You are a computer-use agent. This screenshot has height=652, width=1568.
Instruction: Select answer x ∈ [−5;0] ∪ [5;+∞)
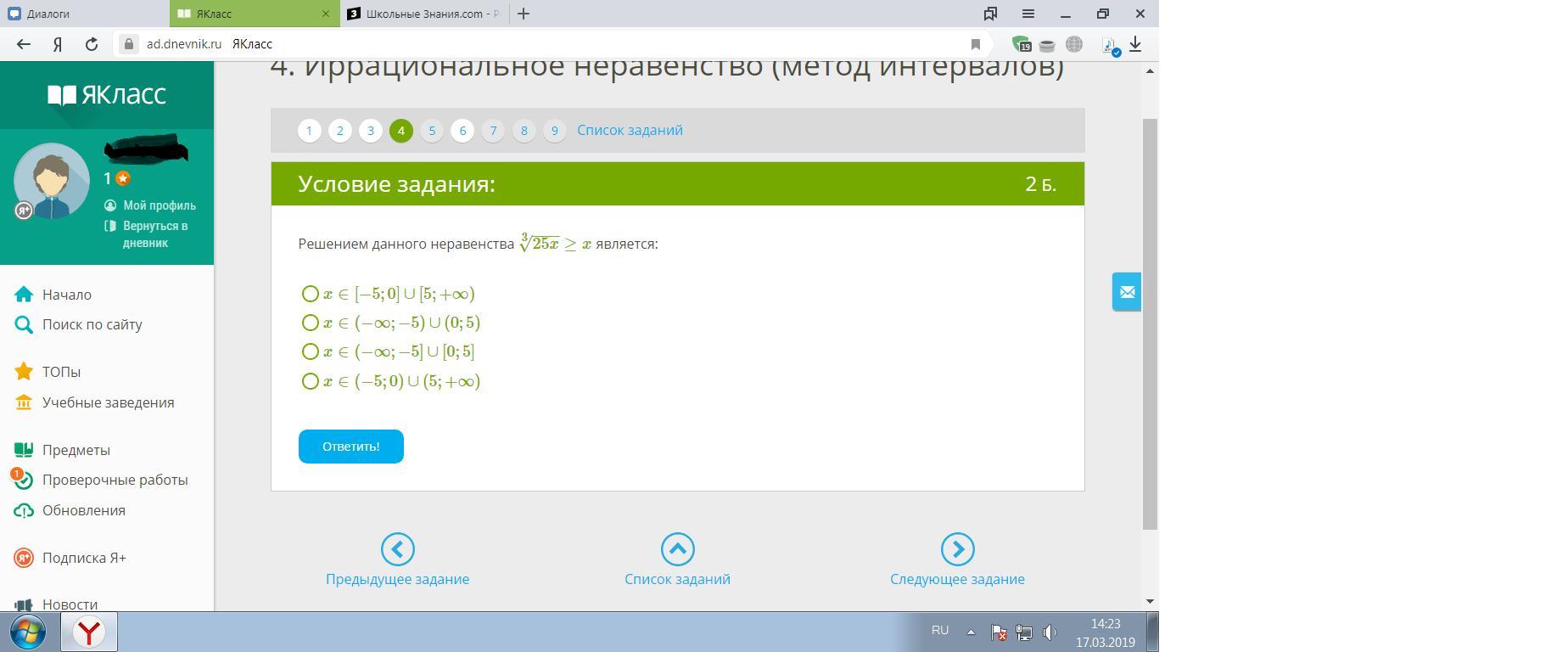point(311,294)
